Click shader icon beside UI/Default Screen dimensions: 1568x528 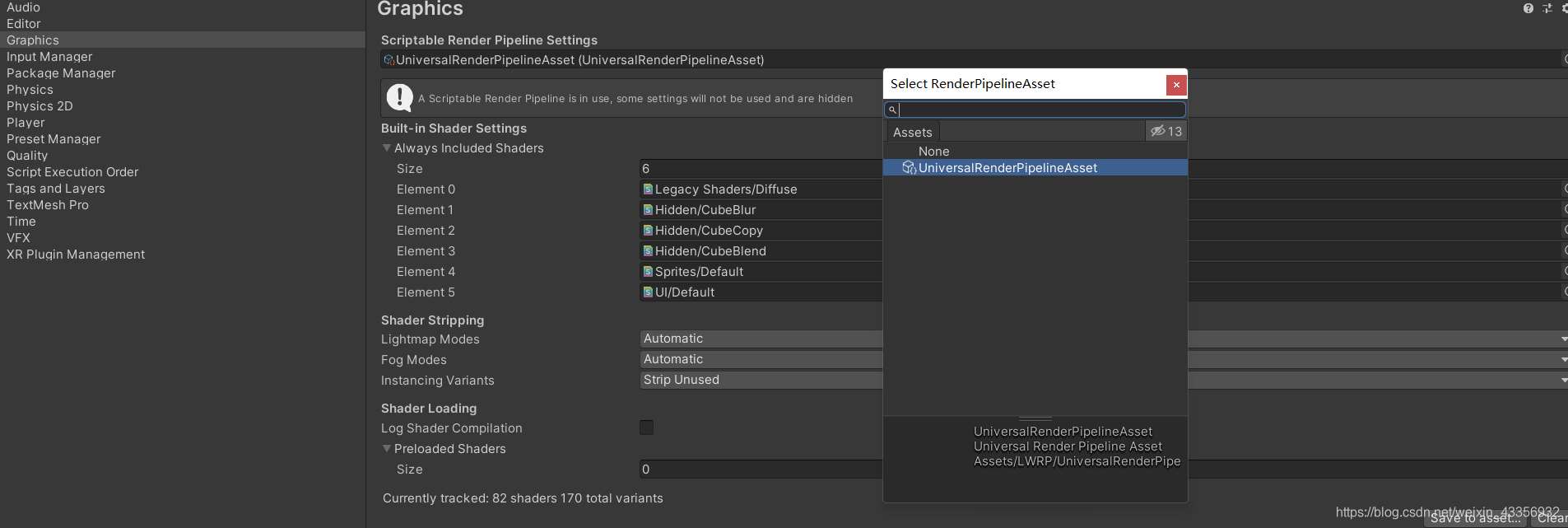[648, 292]
